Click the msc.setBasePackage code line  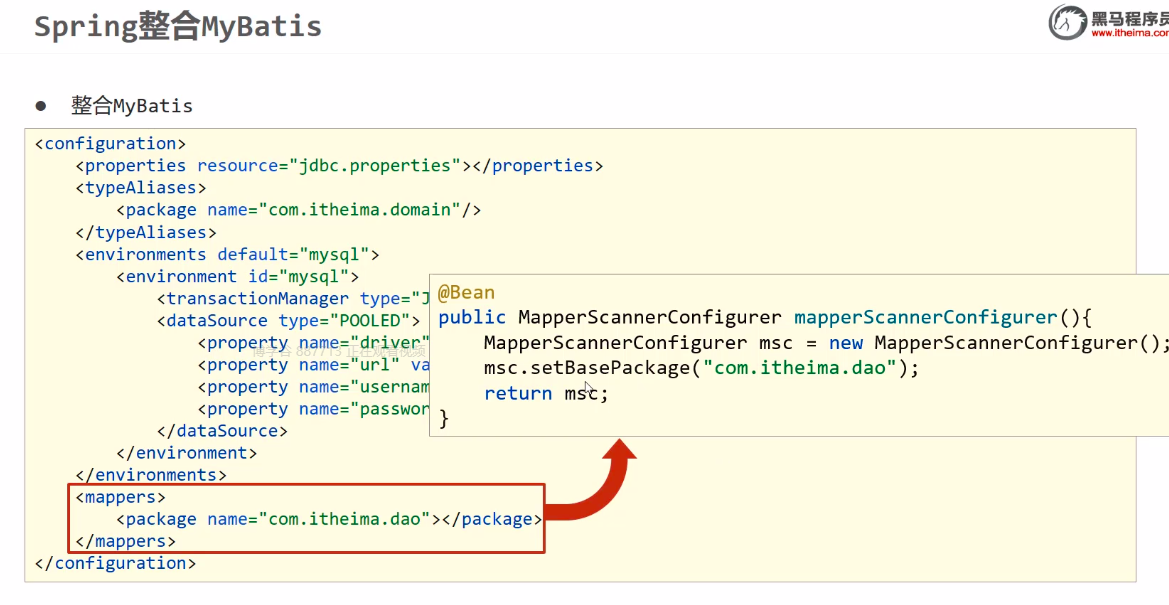700,368
